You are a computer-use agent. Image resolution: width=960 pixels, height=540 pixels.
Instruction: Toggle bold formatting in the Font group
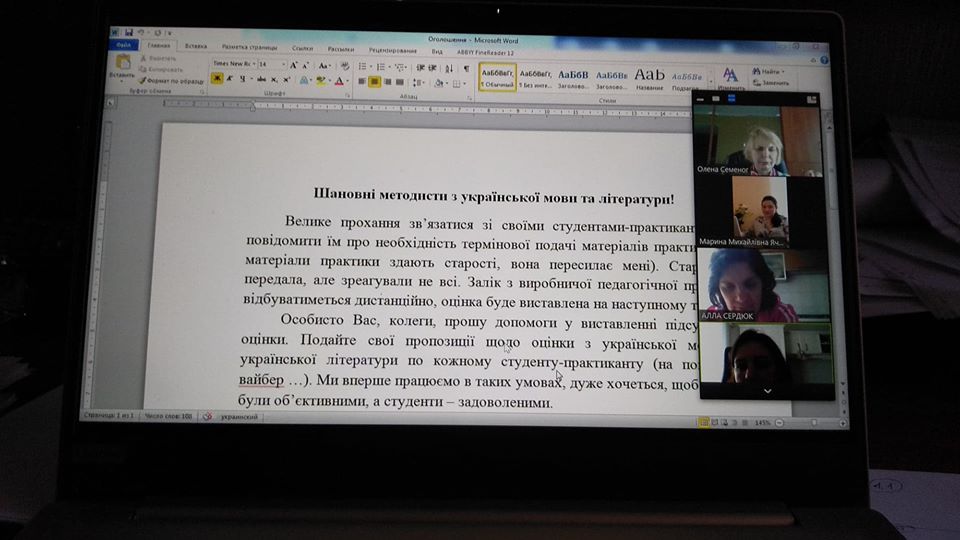(217, 79)
